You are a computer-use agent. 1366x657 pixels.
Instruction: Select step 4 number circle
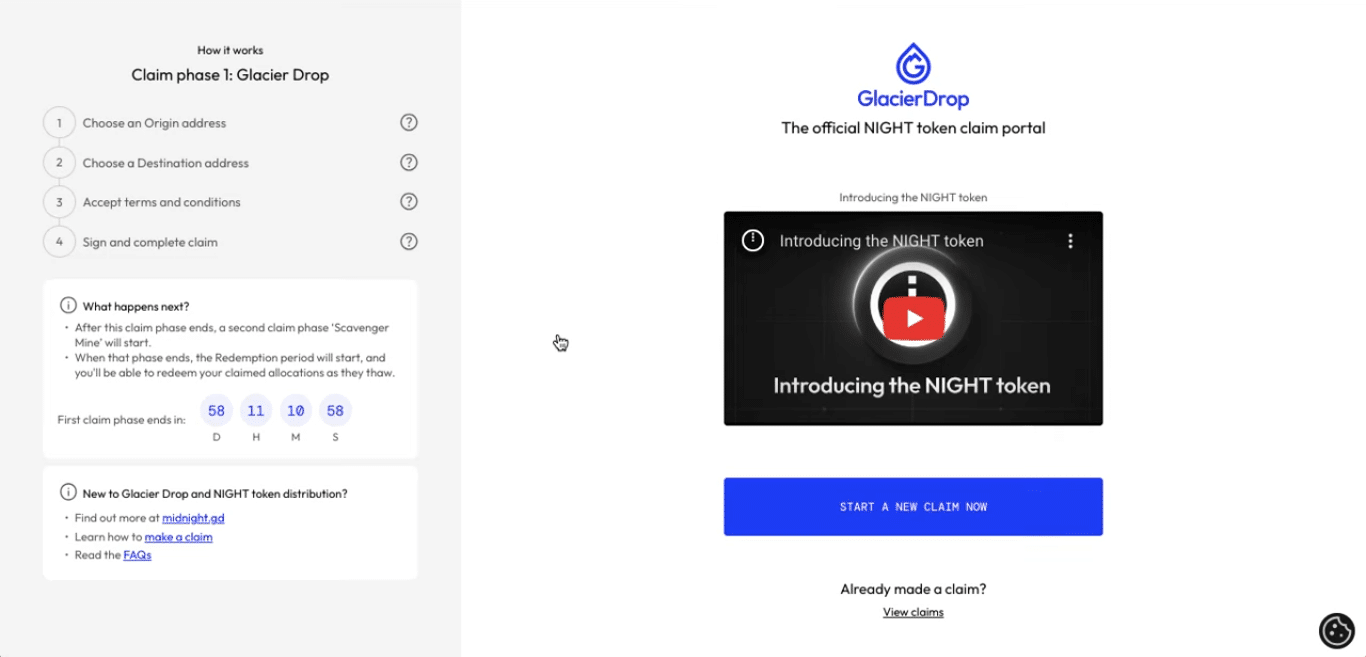click(x=59, y=241)
